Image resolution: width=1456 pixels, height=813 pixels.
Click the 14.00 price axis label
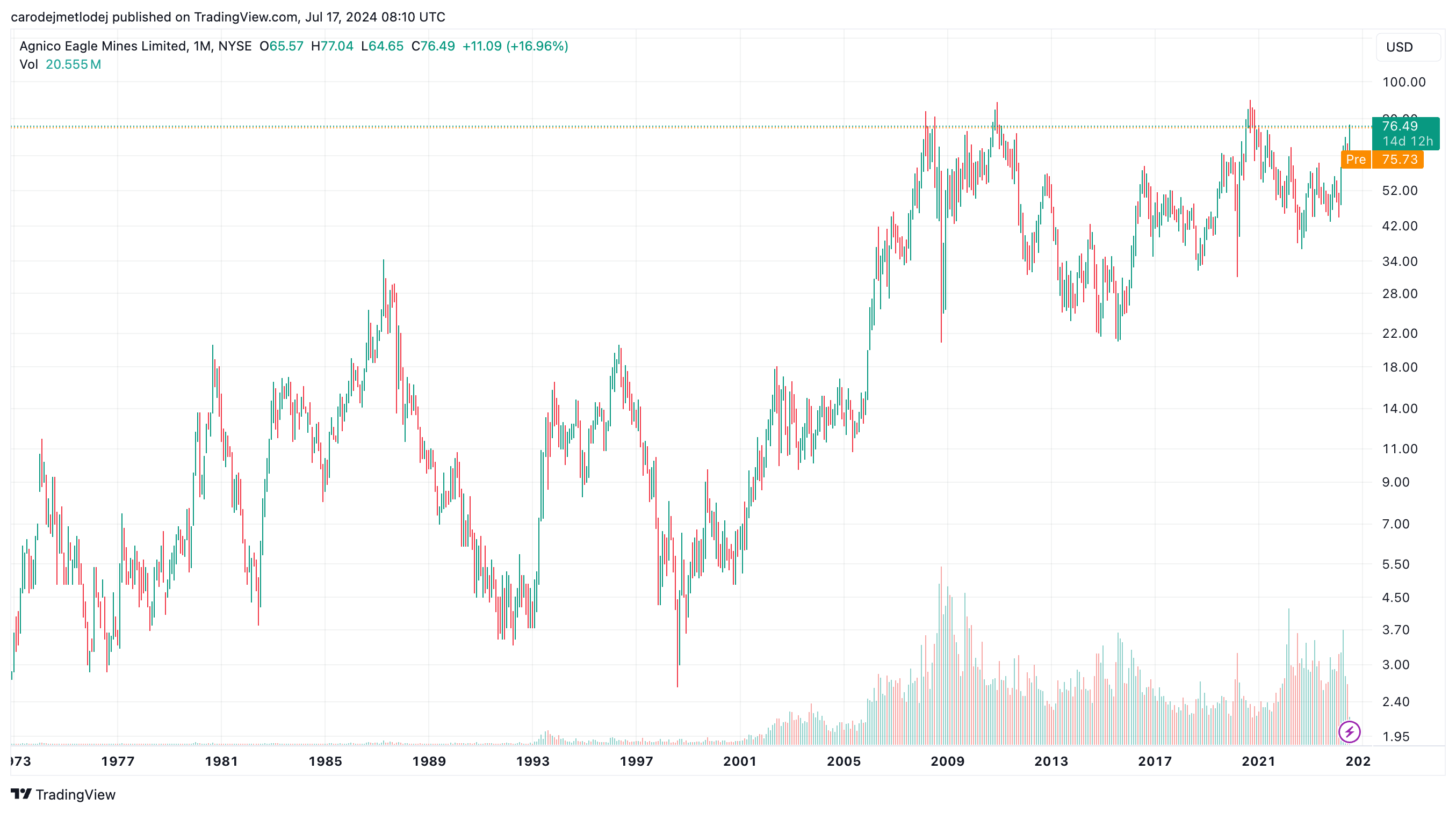pyautogui.click(x=1400, y=409)
